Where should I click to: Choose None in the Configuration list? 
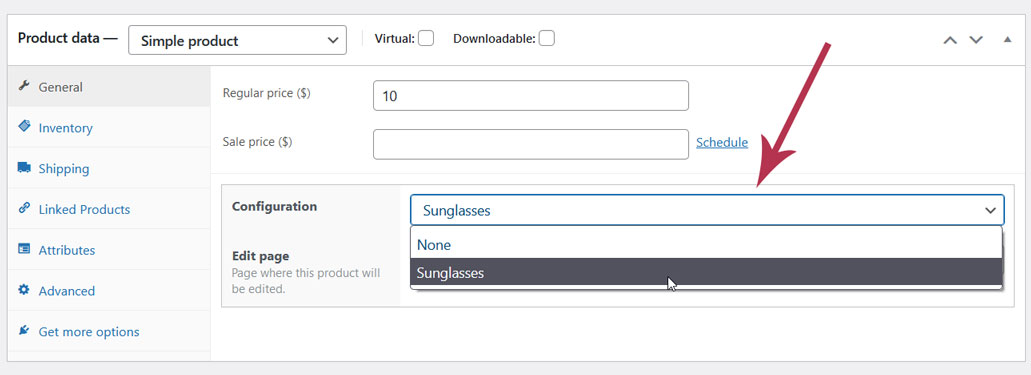tap(706, 245)
